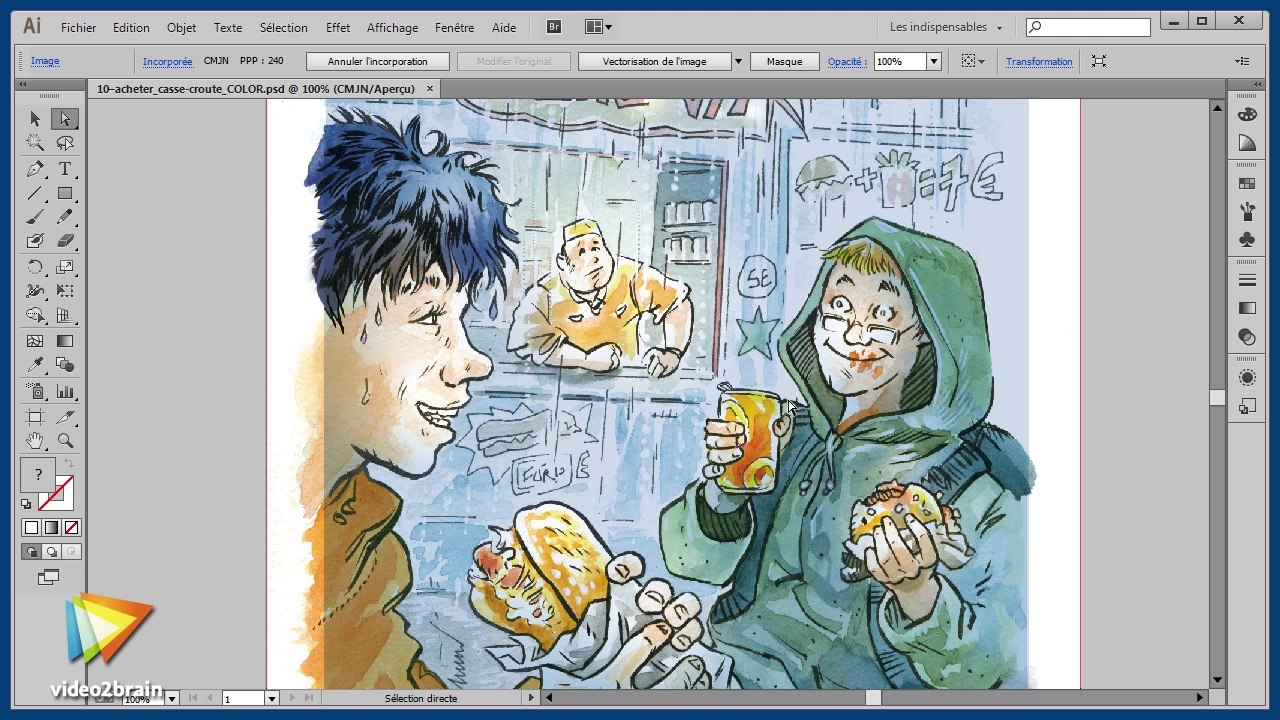Select the Free Transform tool
The width and height of the screenshot is (1280, 720).
point(65,291)
